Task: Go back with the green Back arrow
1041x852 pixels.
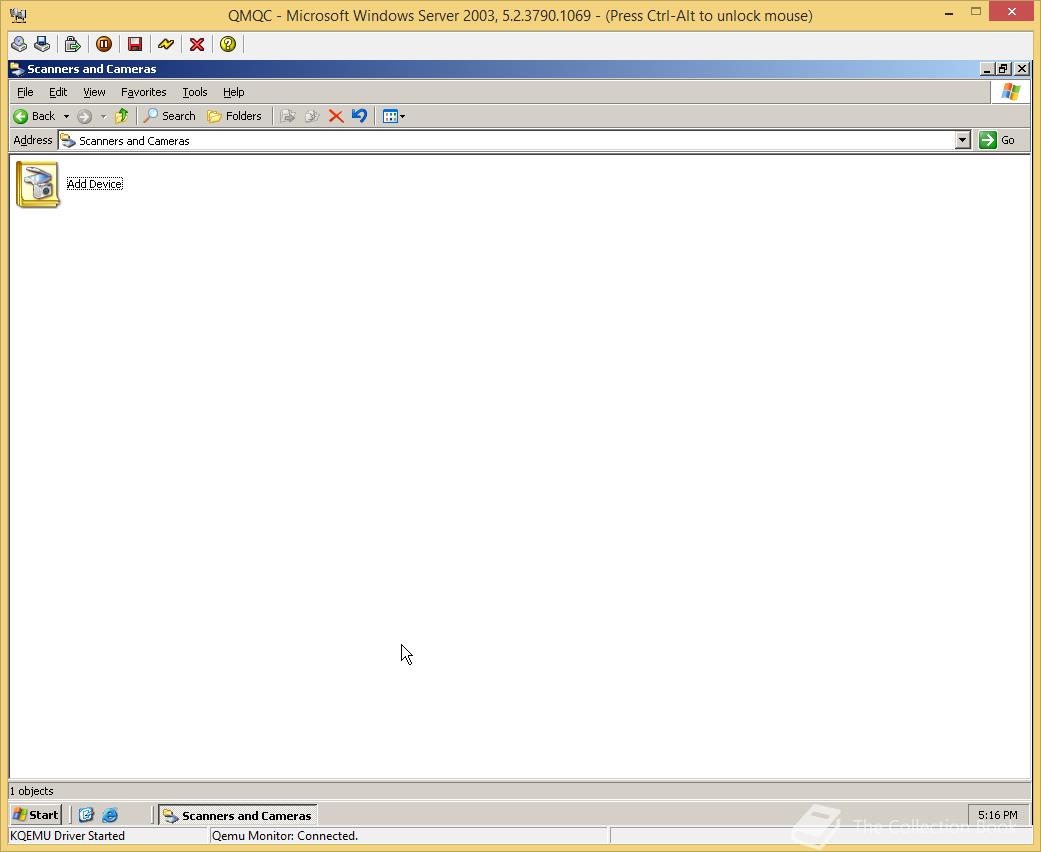Action: click(35, 116)
